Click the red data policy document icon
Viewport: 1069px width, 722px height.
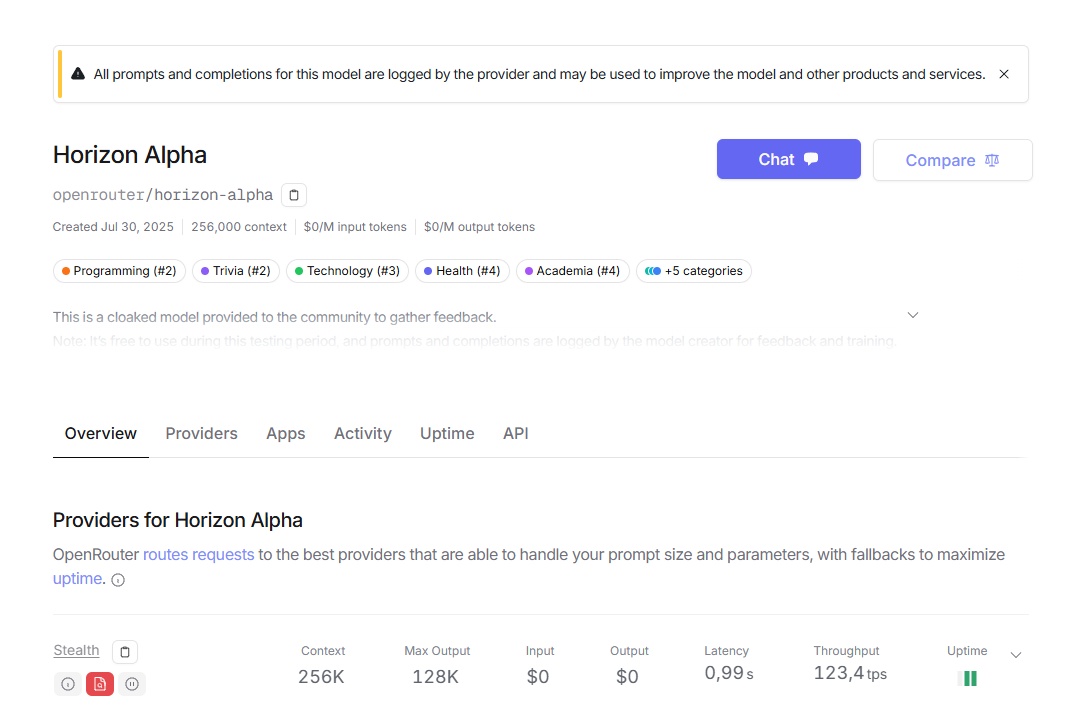(x=100, y=684)
